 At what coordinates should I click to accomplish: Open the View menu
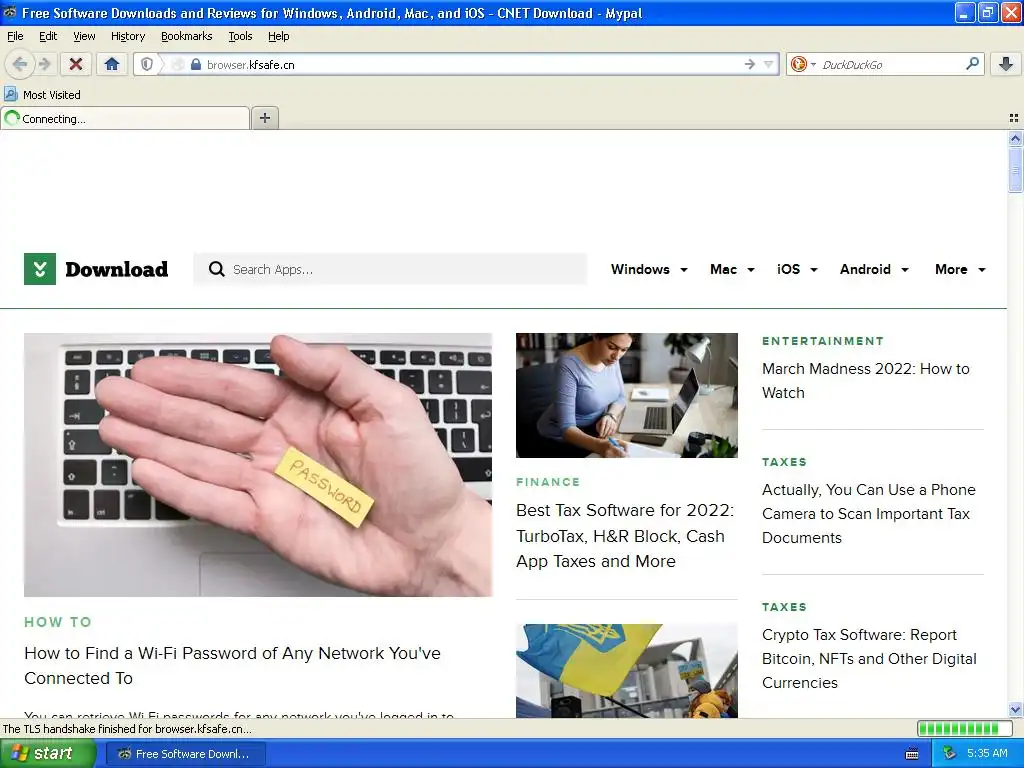coord(84,36)
